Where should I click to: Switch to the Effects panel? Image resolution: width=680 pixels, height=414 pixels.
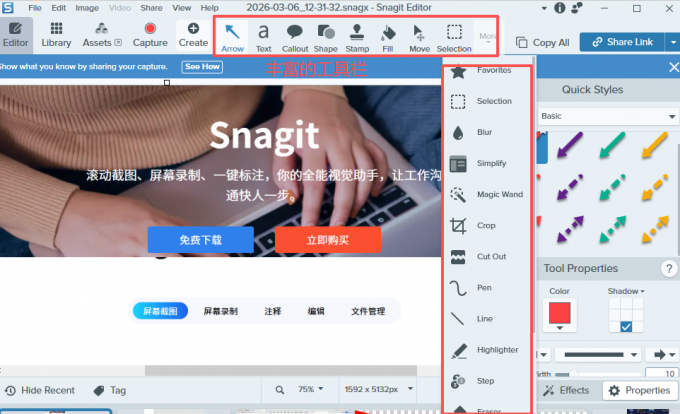pos(566,391)
